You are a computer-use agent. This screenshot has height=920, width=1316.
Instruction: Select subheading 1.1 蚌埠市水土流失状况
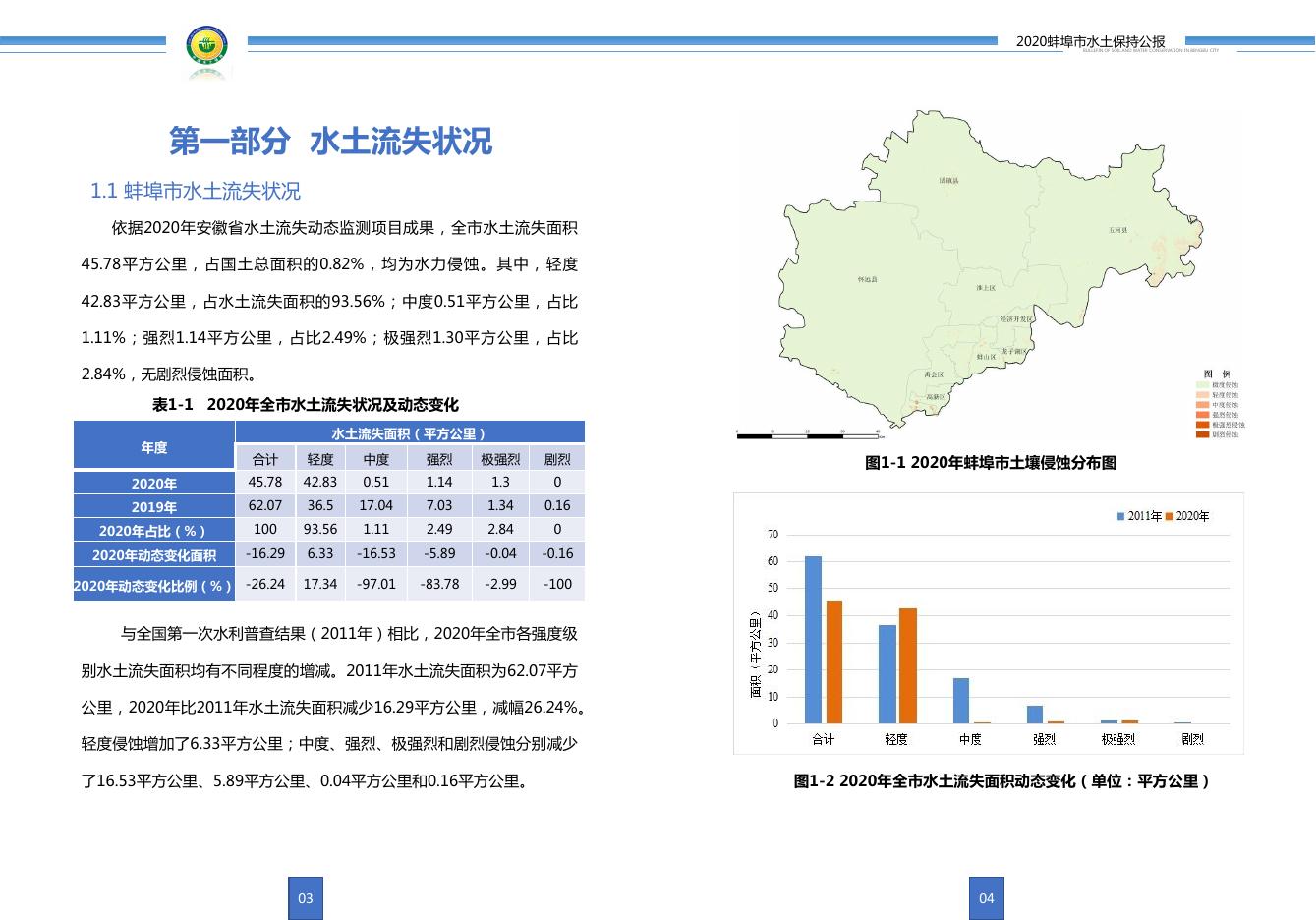point(196,191)
